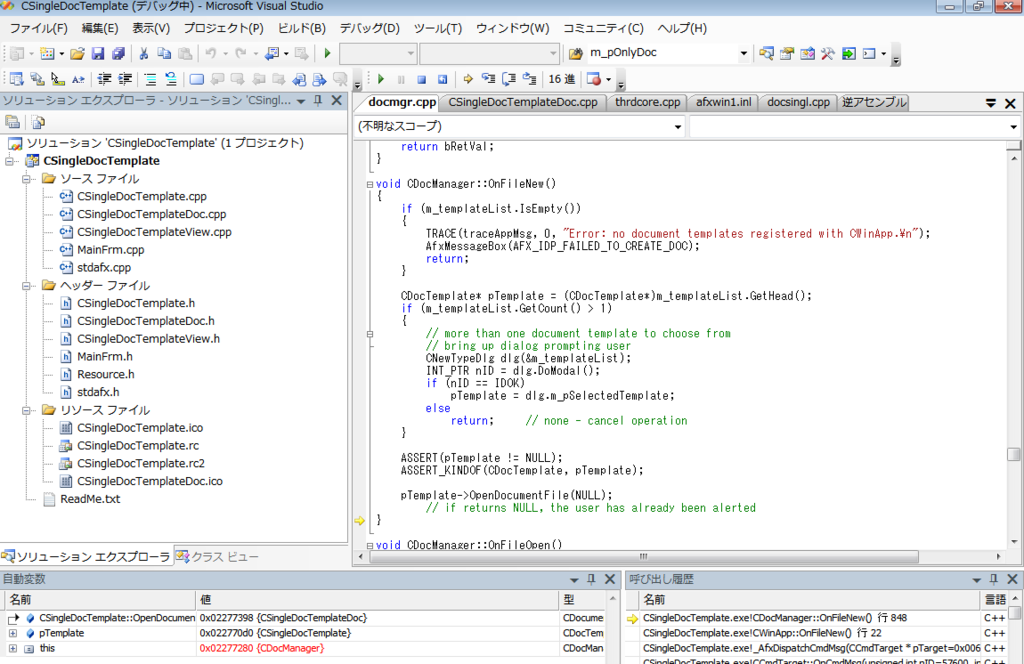Click Show All Files icon in Solution Explorer
1024x664 pixels.
[38, 122]
